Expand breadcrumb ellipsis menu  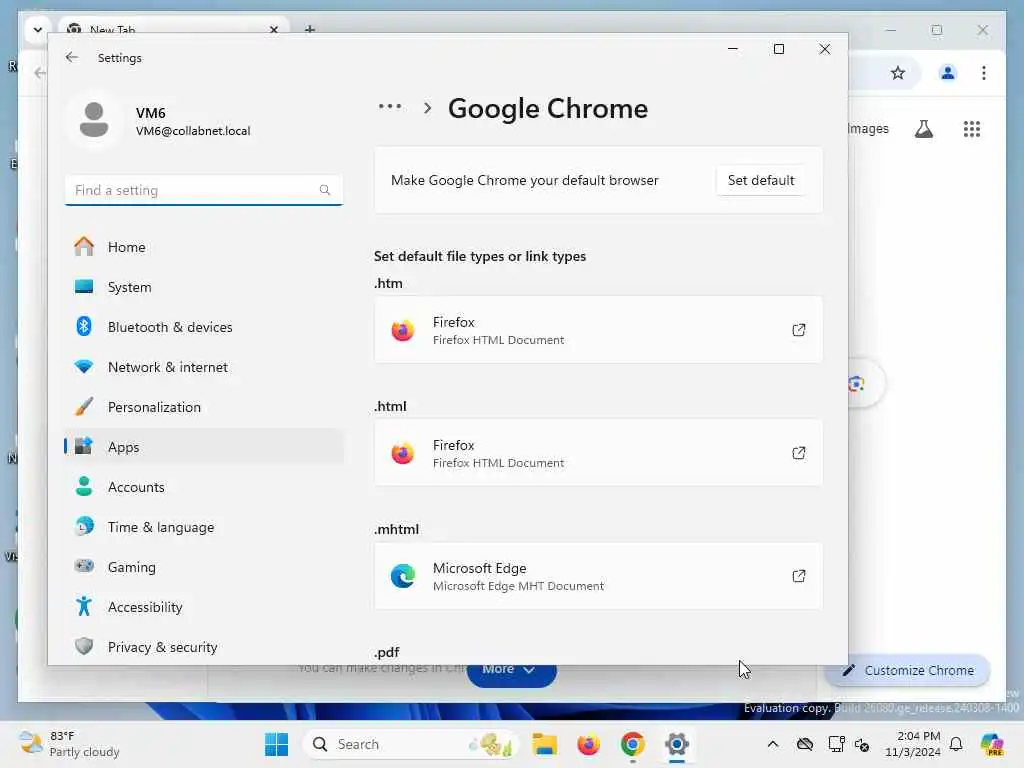tap(390, 106)
